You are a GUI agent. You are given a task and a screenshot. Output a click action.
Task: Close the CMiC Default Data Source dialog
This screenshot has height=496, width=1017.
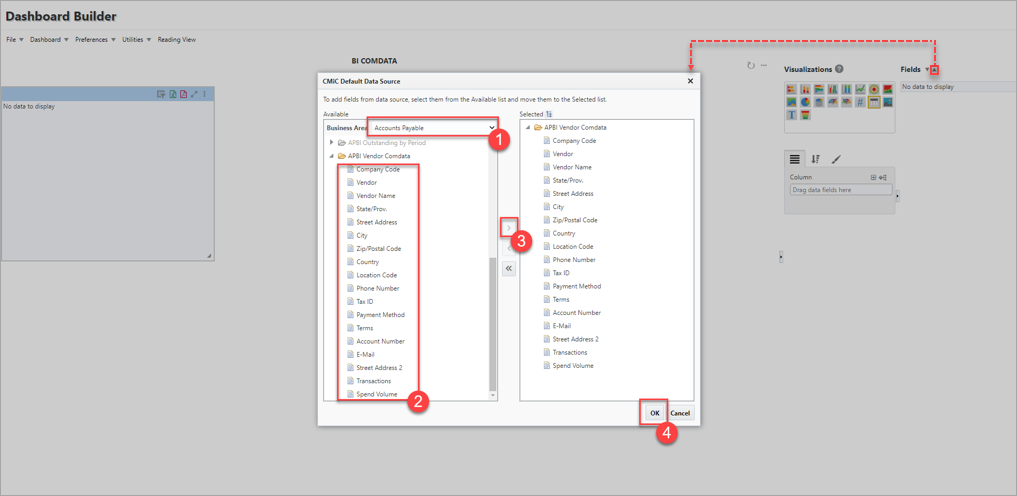click(690, 81)
